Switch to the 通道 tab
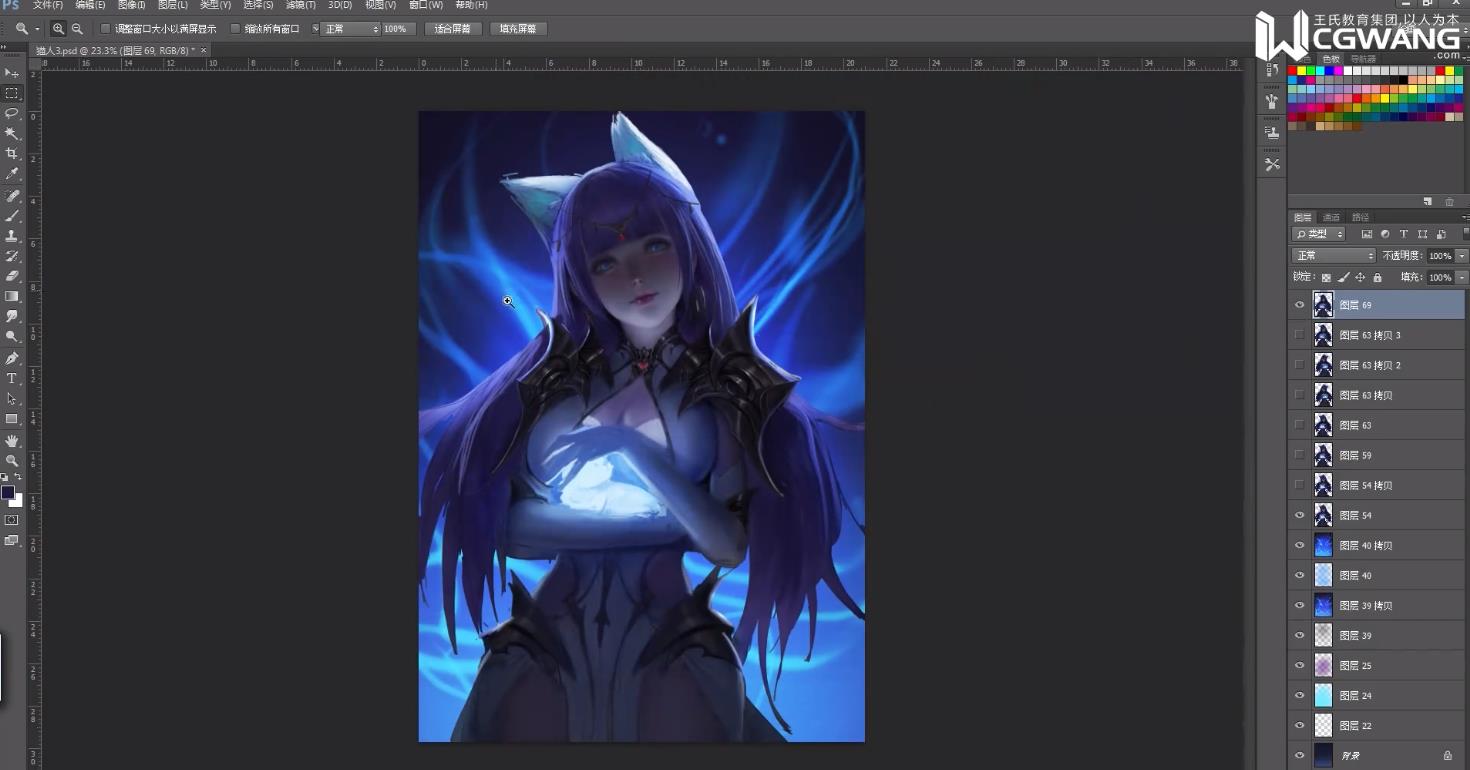This screenshot has height=770, width=1470. 1331,217
